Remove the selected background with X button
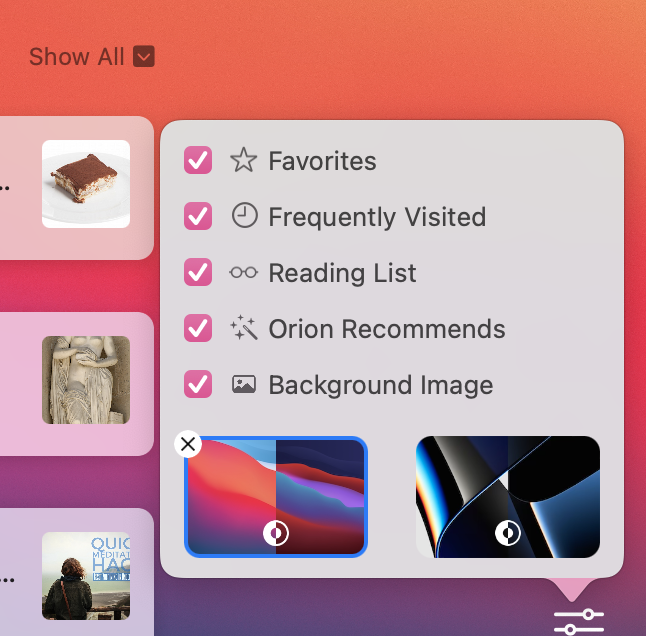646x636 pixels. [x=188, y=444]
